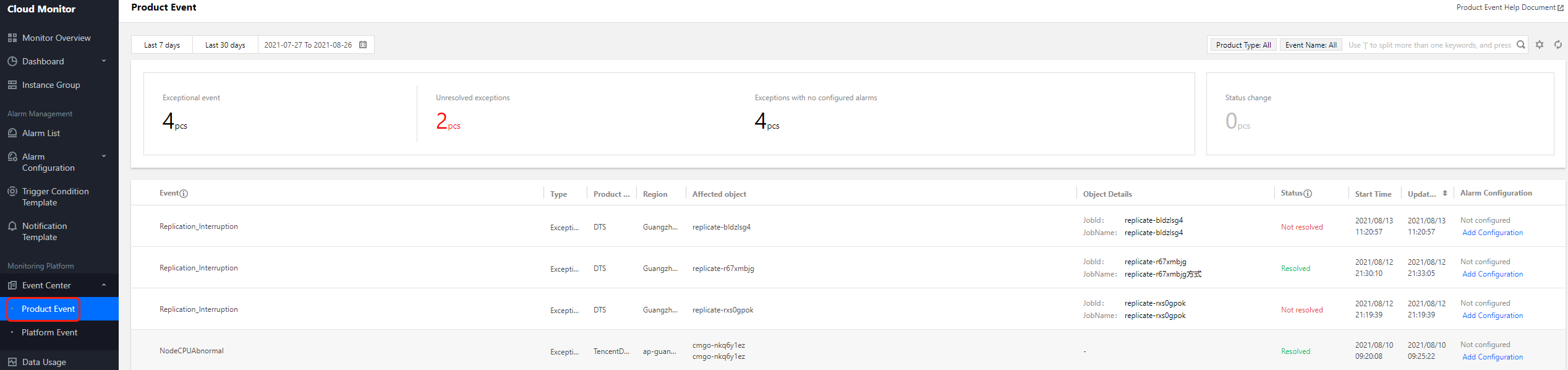Focus the keyword search input field
Screen dimensions: 1568x370
coord(1430,45)
